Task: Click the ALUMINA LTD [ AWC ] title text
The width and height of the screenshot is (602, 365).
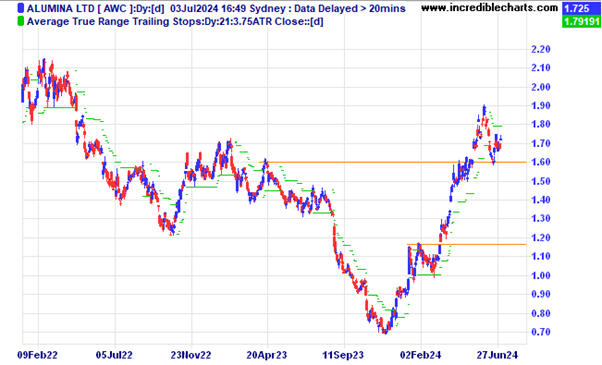Action: pos(79,8)
